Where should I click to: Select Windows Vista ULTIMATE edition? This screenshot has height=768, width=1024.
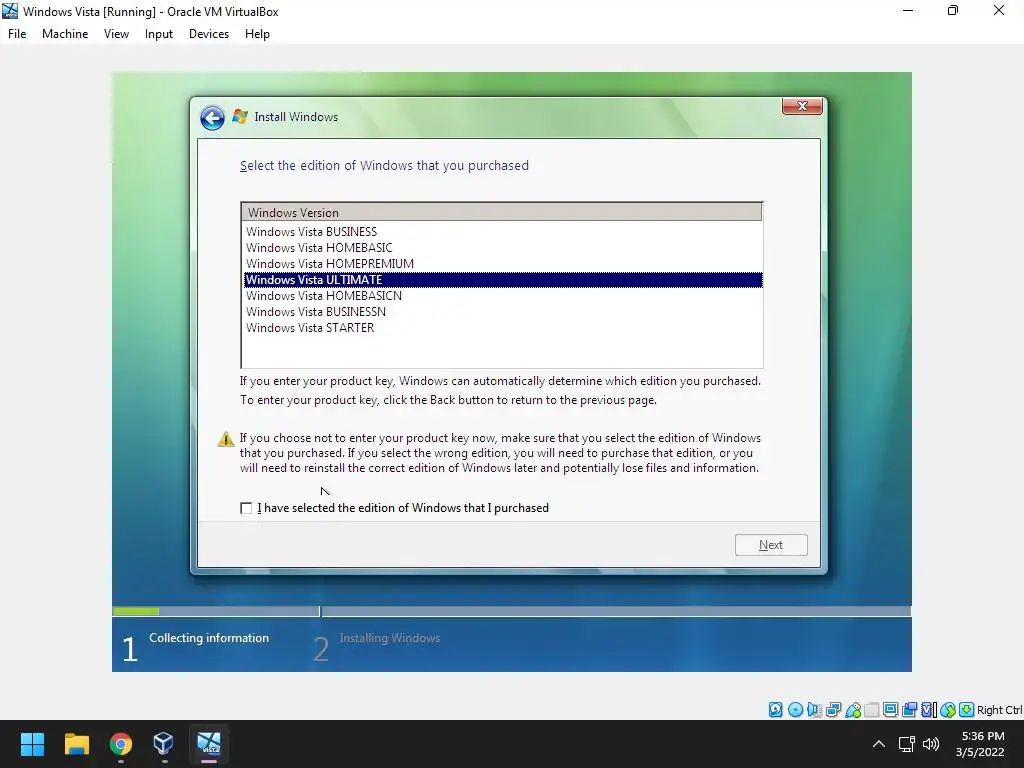503,280
